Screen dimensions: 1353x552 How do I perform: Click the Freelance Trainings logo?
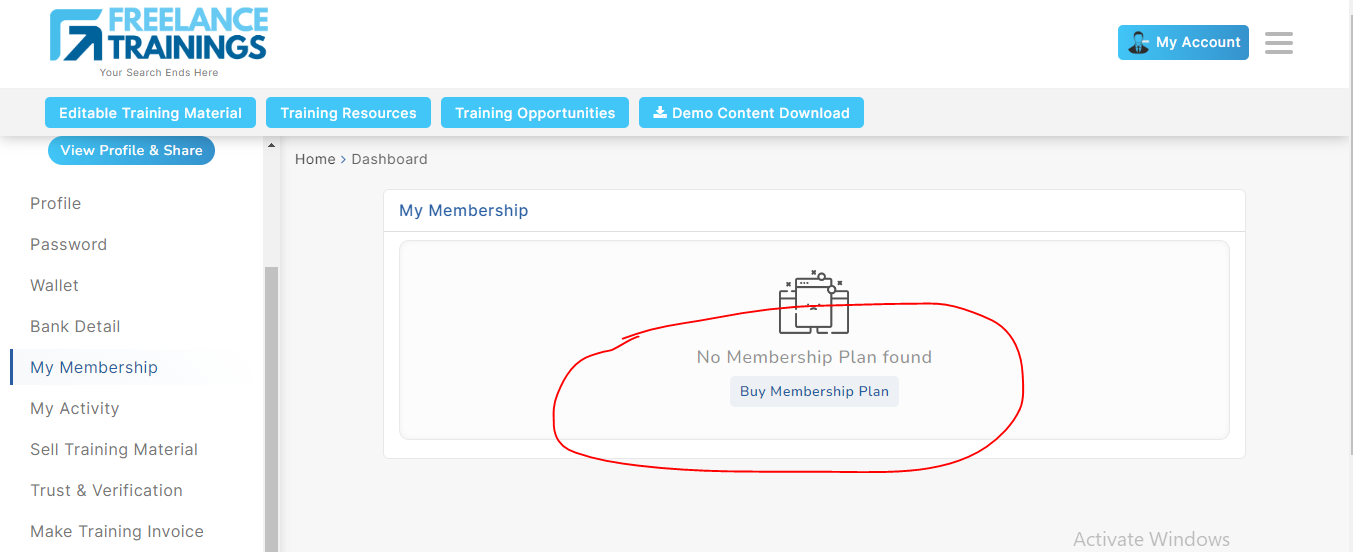click(x=159, y=42)
